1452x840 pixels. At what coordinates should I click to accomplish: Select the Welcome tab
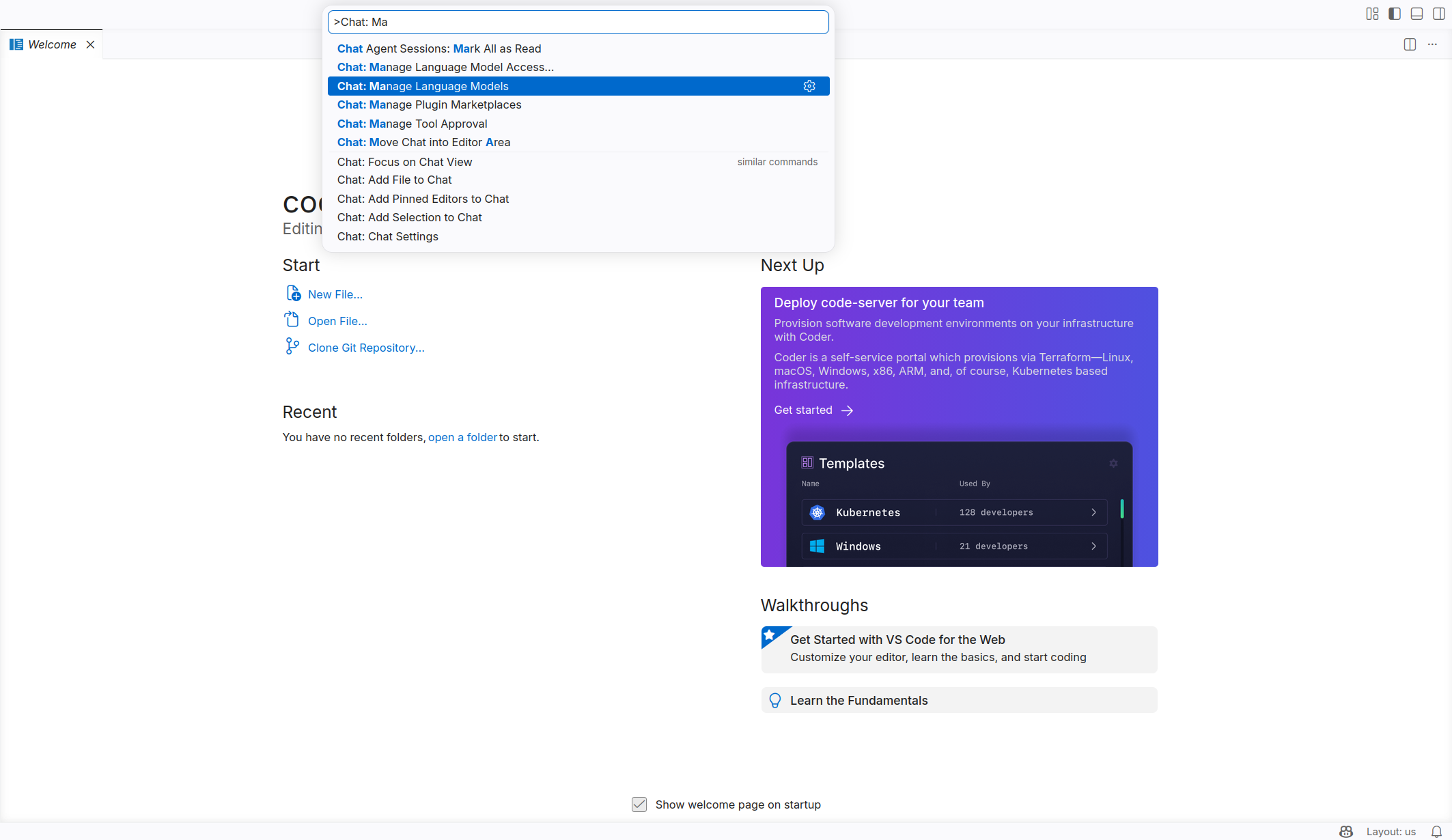click(52, 44)
